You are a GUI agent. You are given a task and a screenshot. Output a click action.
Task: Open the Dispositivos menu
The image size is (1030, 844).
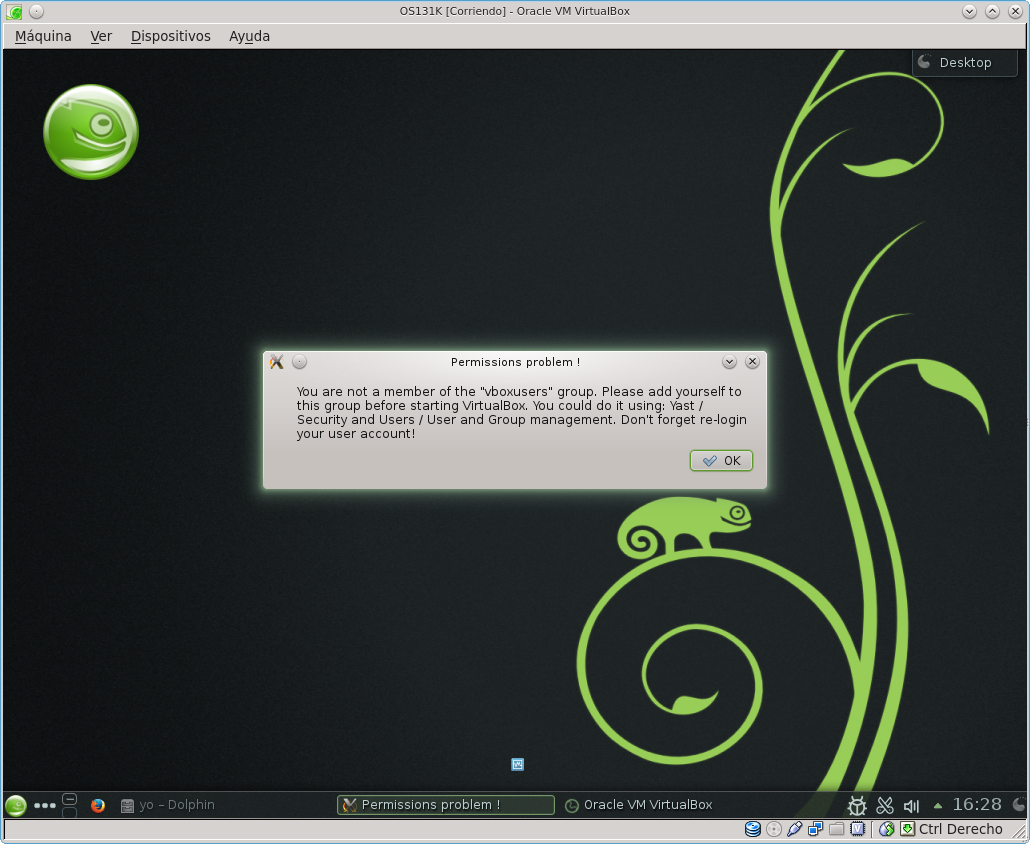(171, 36)
